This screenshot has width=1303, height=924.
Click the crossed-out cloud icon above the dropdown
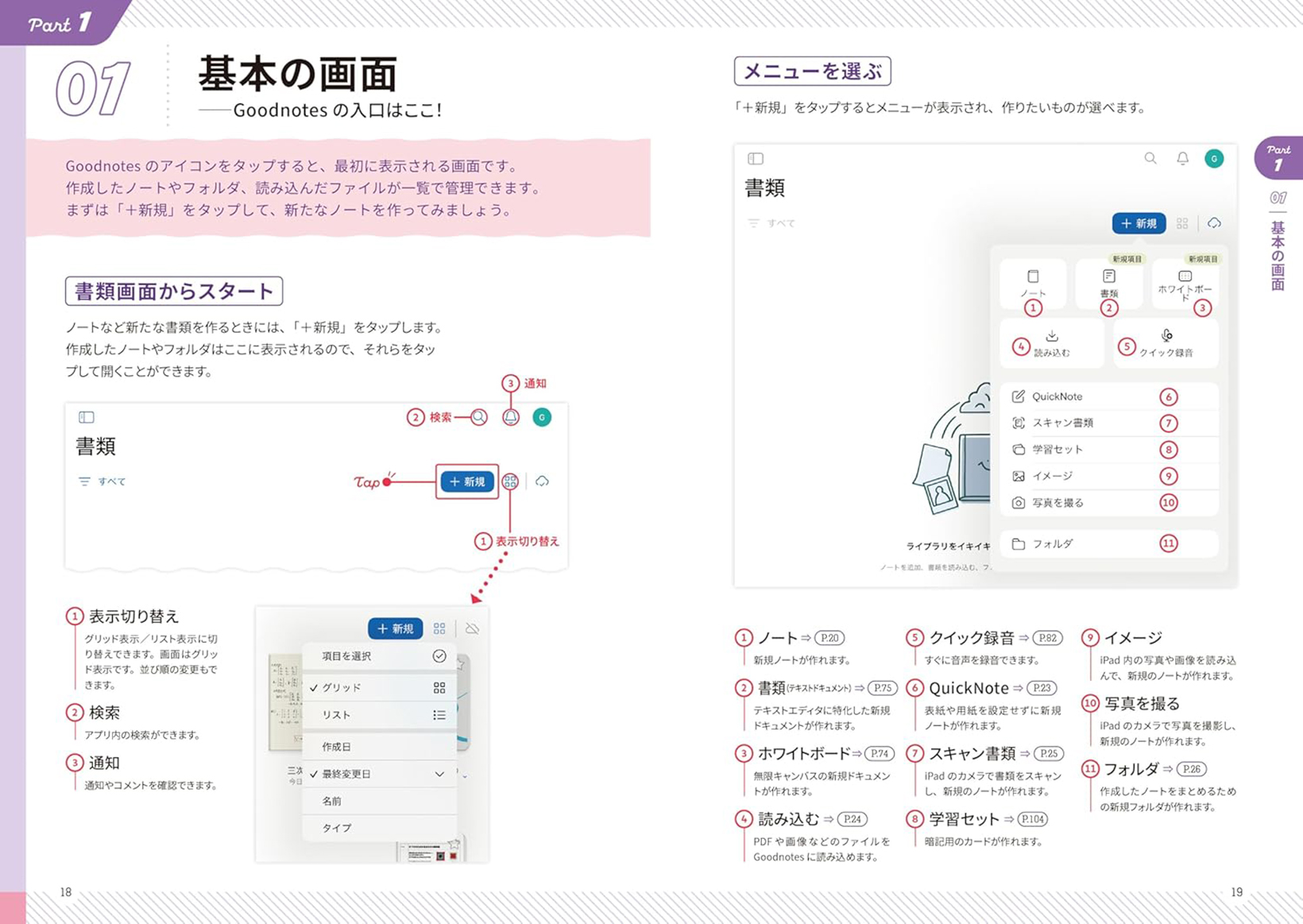472,628
